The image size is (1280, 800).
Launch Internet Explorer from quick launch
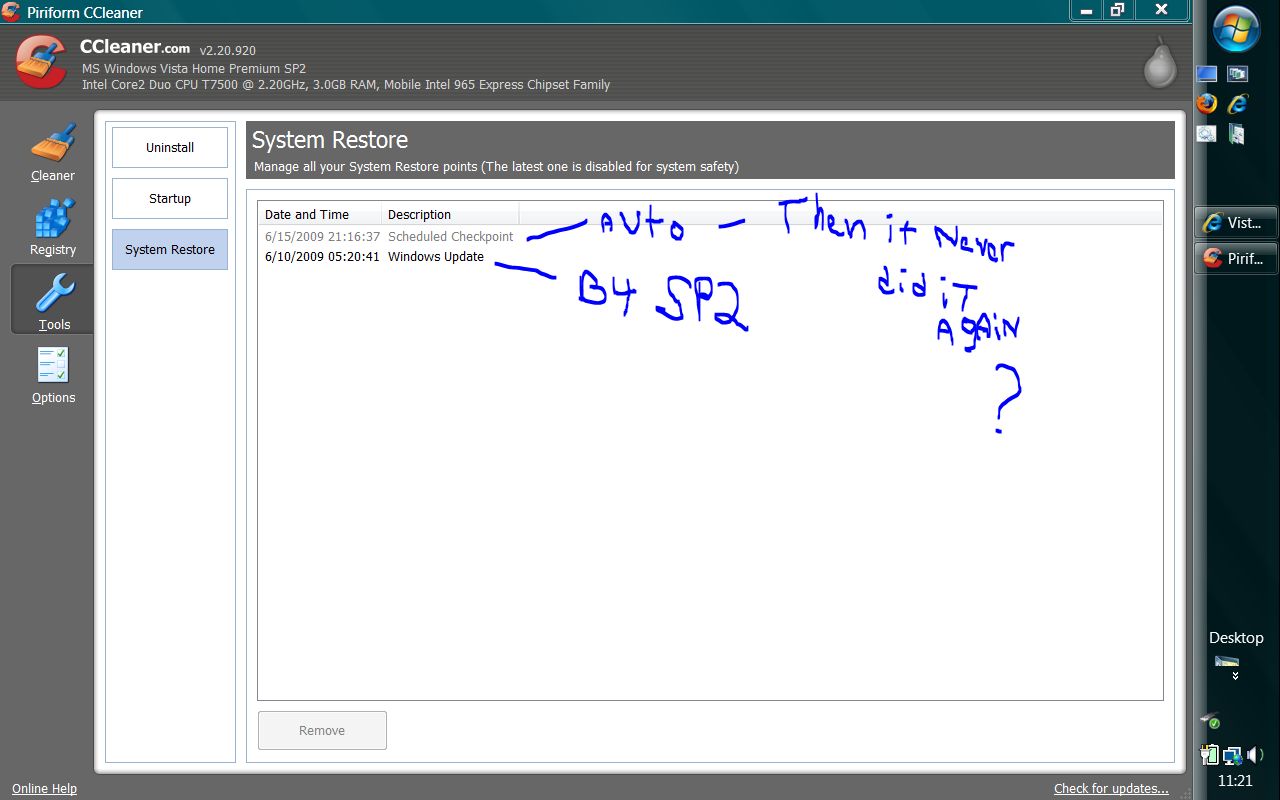[1238, 103]
